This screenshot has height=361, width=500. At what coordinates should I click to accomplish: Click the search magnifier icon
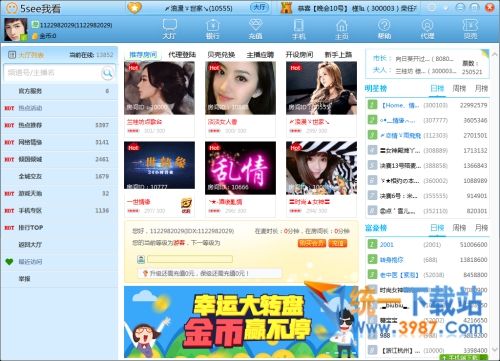click(x=107, y=72)
